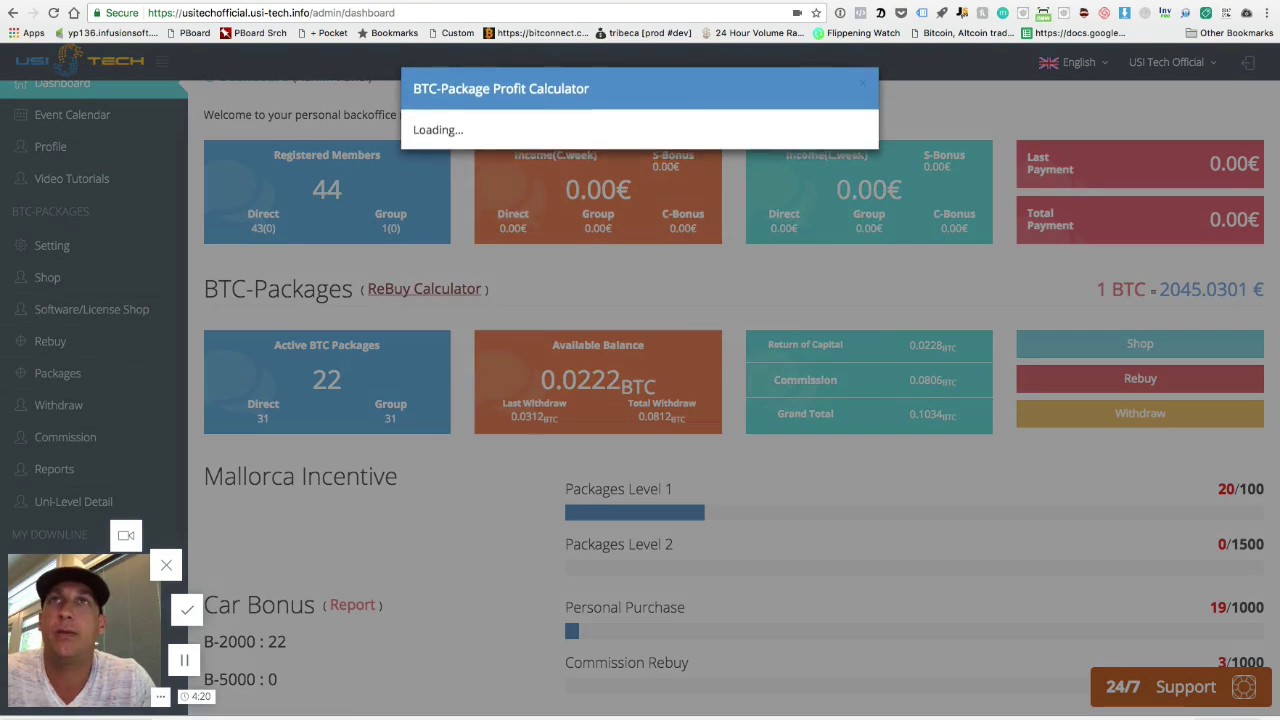The width and height of the screenshot is (1280, 720).
Task: Click the Available Balance card
Action: coord(598,382)
